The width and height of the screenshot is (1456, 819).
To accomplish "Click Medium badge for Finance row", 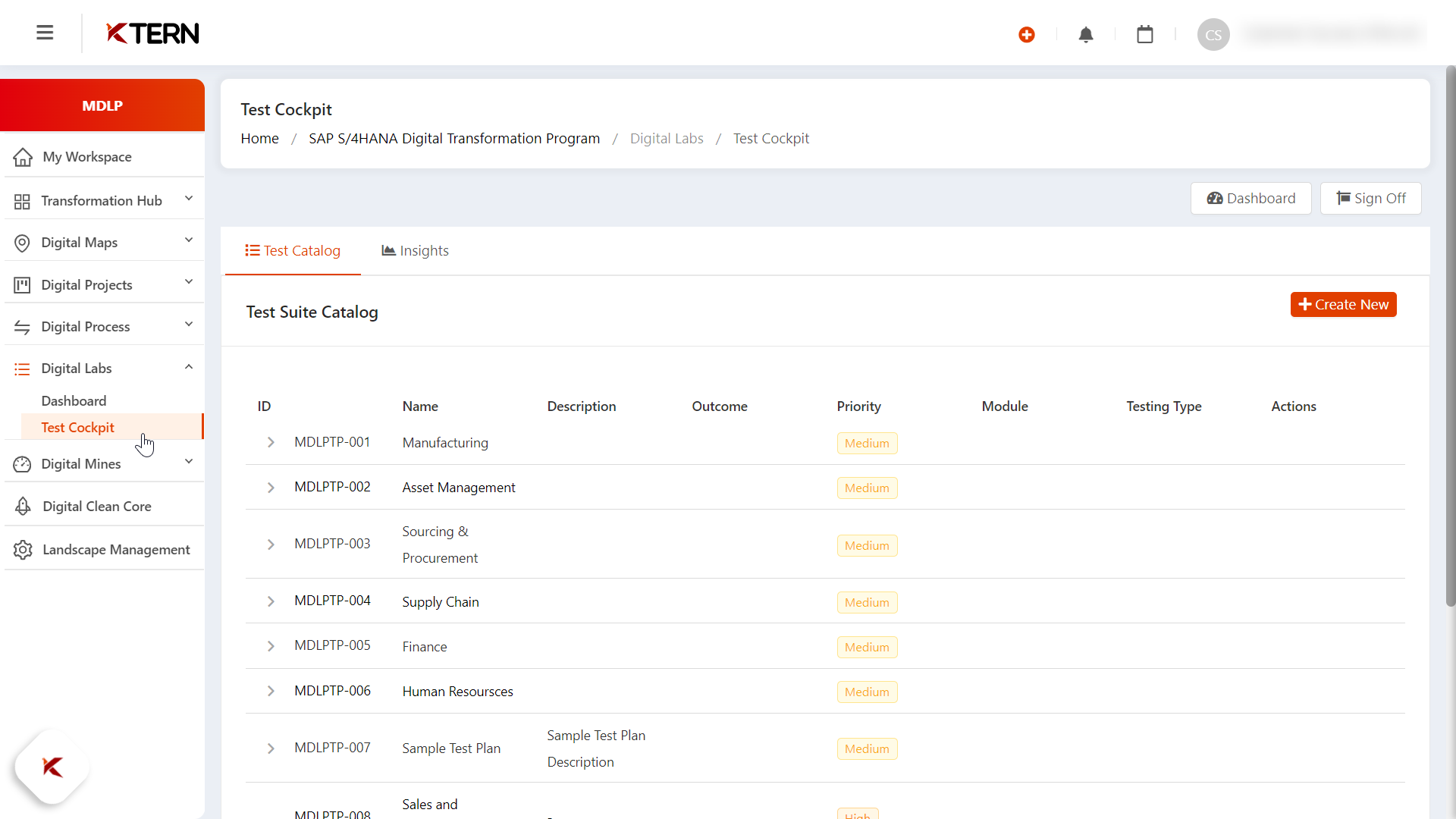I will (x=867, y=647).
